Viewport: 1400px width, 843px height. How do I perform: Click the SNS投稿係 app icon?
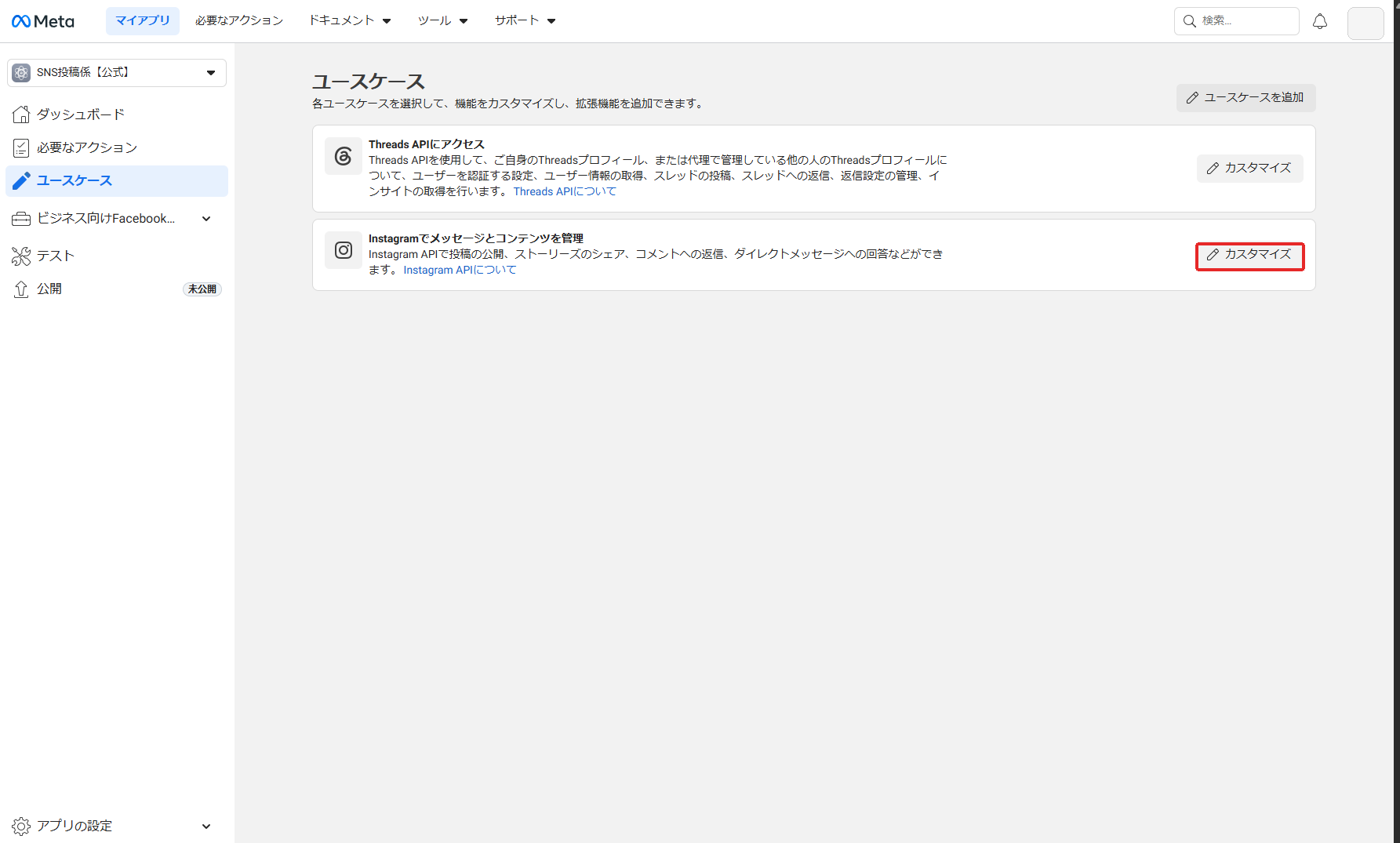tap(22, 72)
